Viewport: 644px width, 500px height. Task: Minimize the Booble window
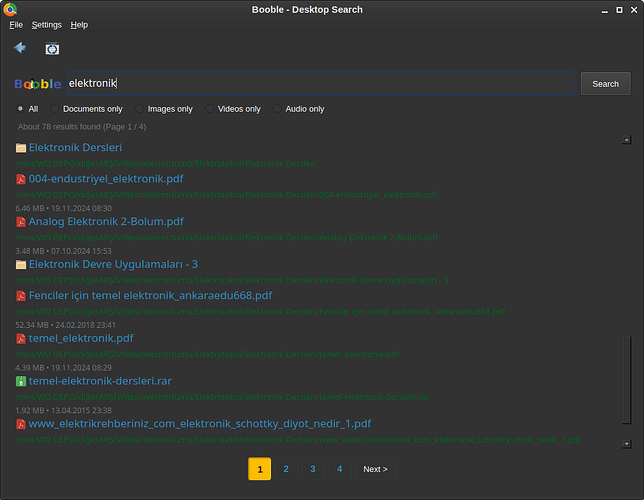(x=605, y=10)
